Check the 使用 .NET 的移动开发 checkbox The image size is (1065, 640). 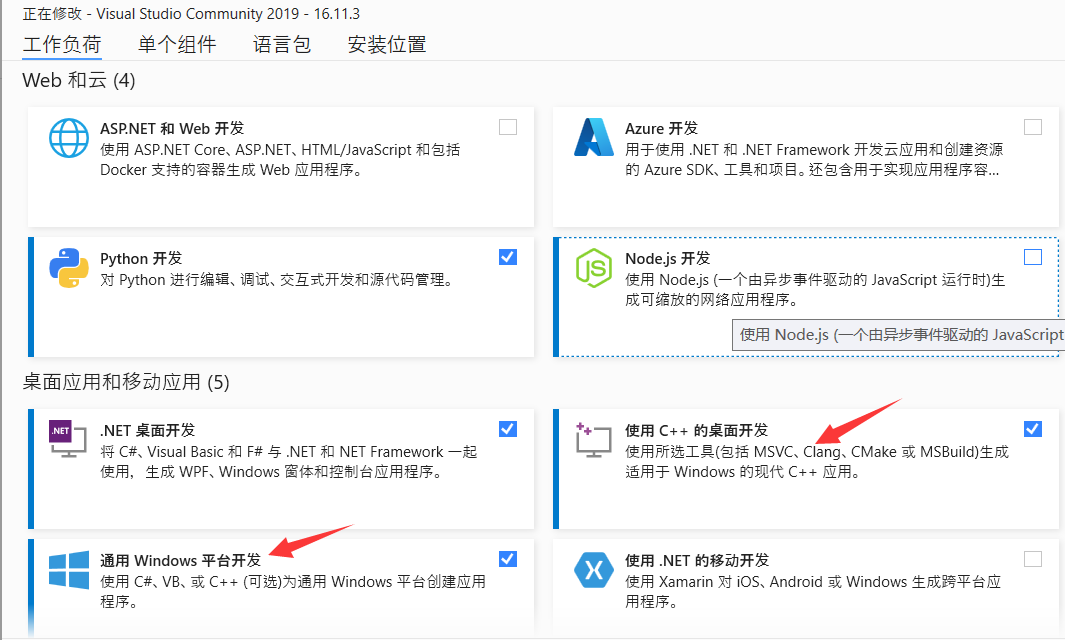point(1033,558)
